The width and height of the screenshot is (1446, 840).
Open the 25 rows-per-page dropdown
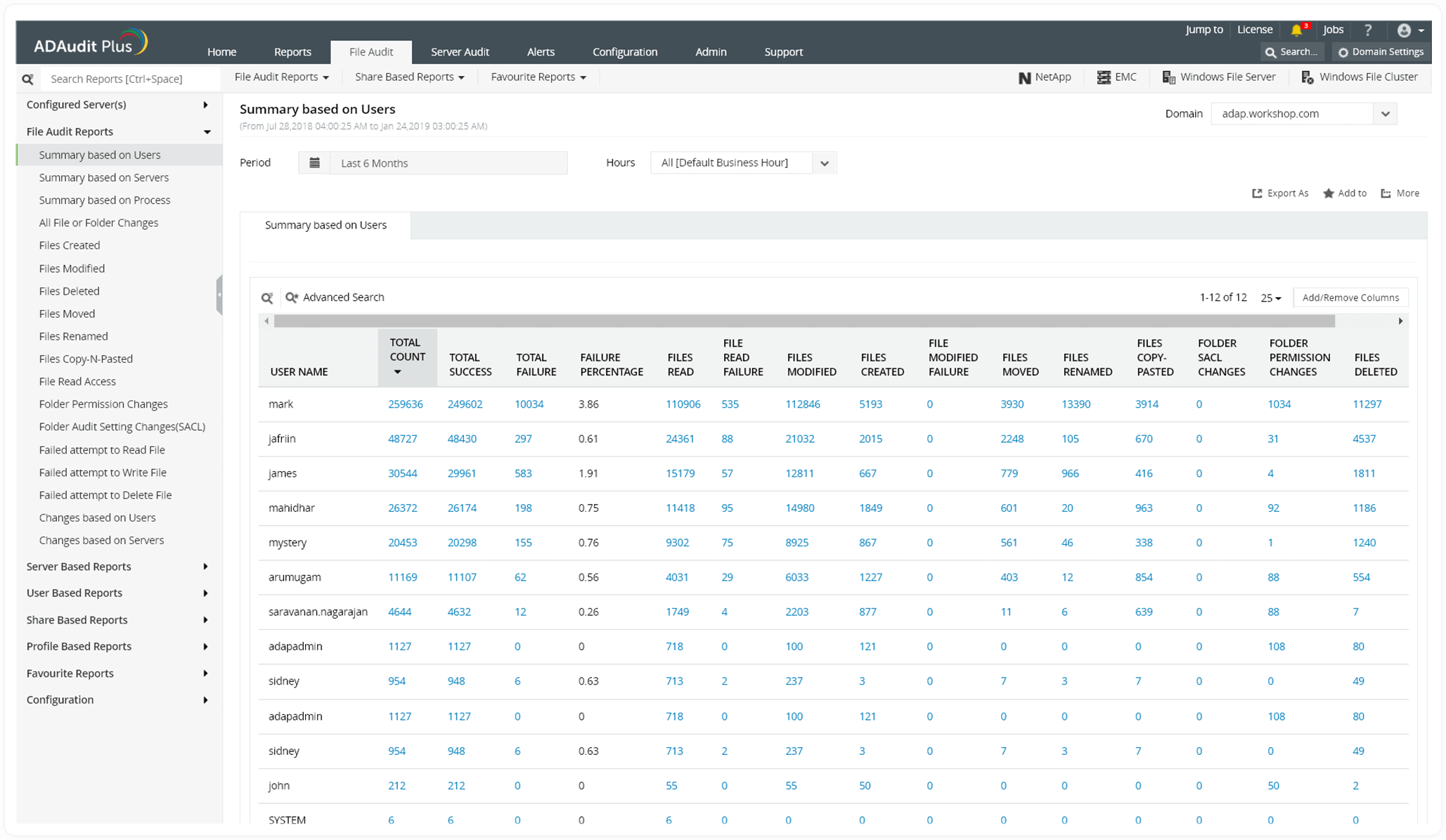(1270, 298)
